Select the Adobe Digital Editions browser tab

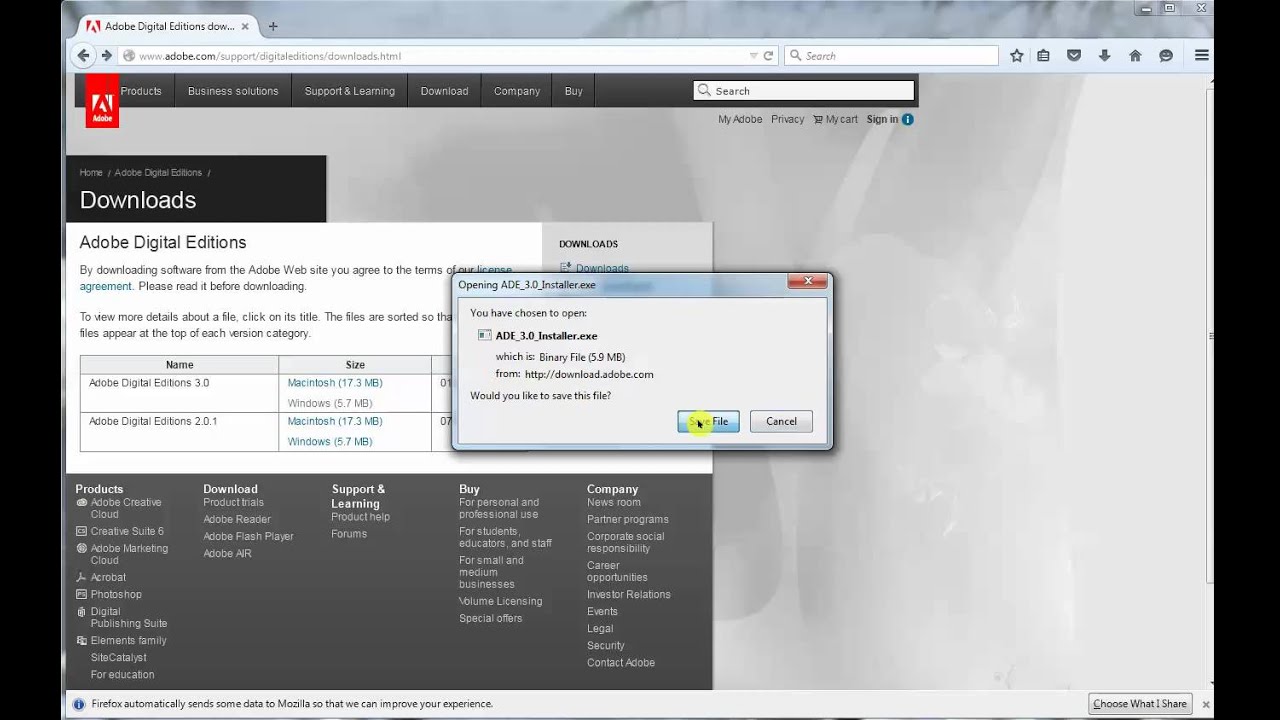pos(167,26)
